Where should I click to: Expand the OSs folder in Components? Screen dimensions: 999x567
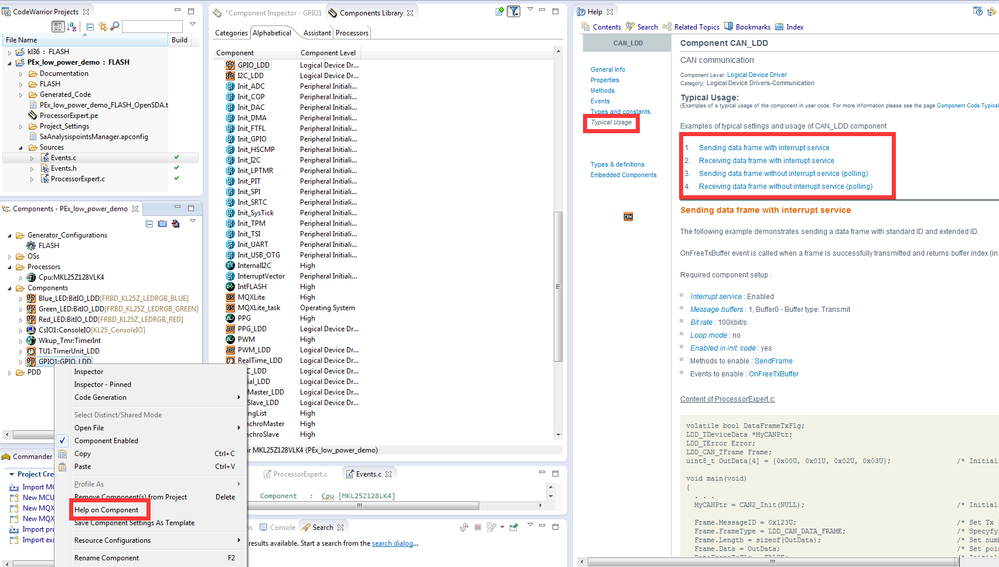[x=10, y=256]
